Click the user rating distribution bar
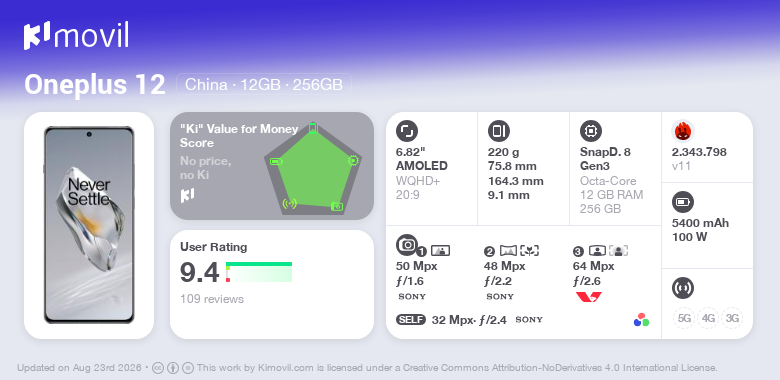780x380 pixels. [259, 272]
